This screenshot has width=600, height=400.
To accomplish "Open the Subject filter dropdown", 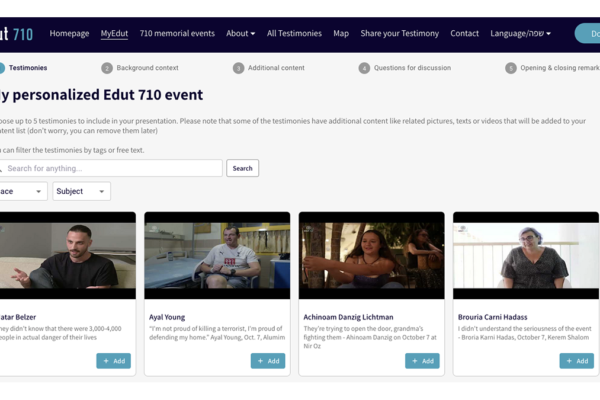I will (82, 191).
